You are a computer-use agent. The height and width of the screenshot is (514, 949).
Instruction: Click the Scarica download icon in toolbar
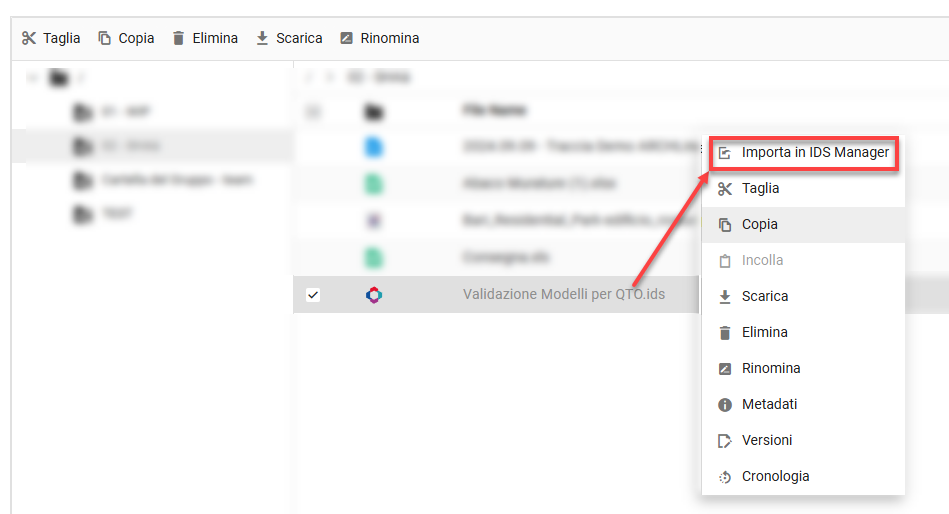(263, 38)
